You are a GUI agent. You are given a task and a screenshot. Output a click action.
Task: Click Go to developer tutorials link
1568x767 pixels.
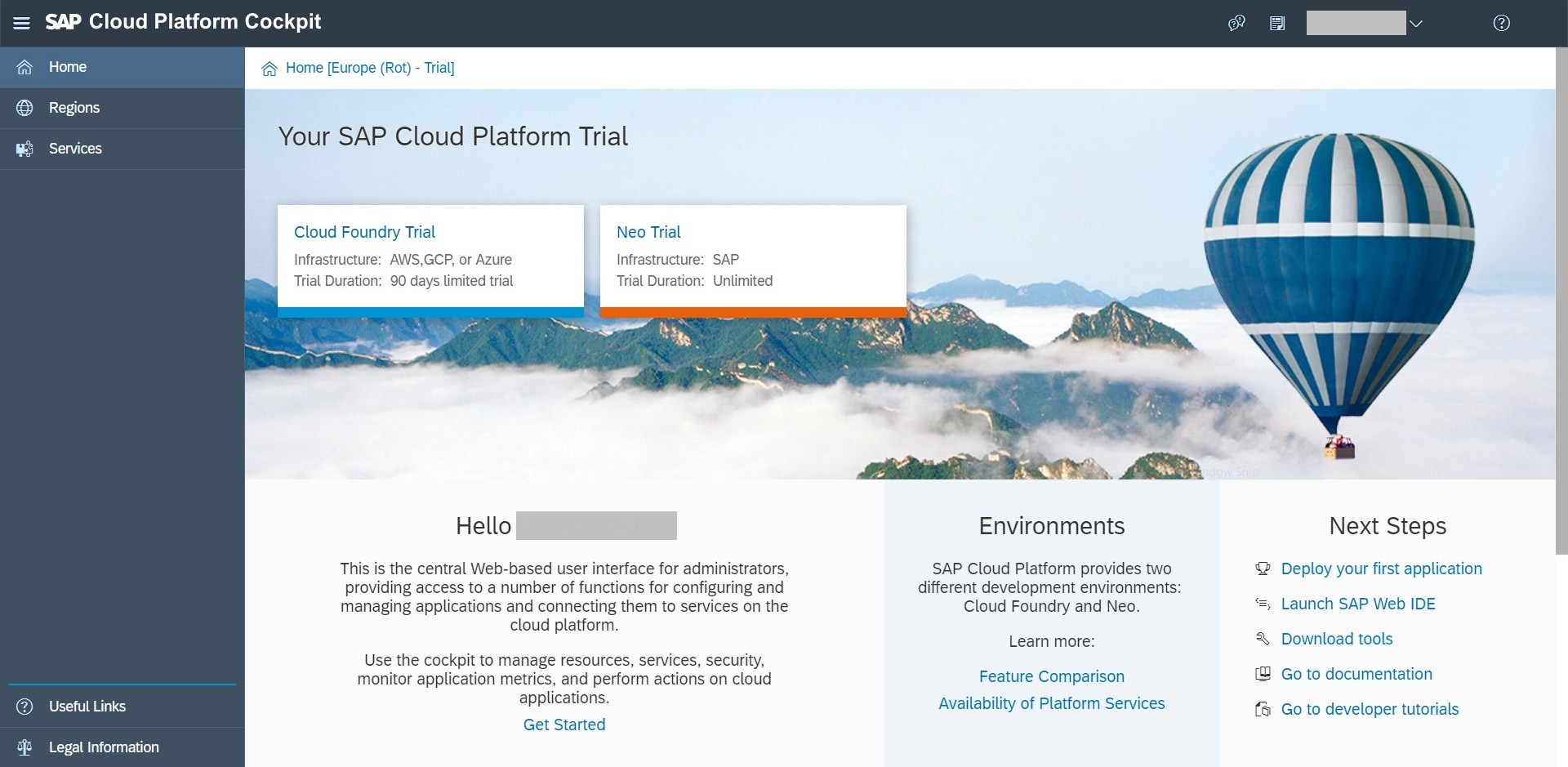(1370, 709)
